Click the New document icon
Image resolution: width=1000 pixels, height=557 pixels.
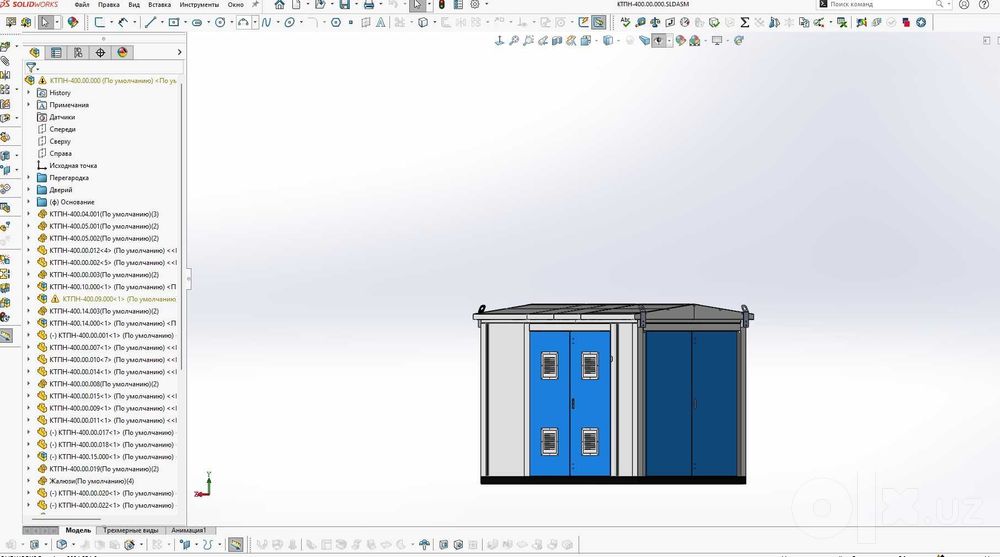(x=297, y=4)
